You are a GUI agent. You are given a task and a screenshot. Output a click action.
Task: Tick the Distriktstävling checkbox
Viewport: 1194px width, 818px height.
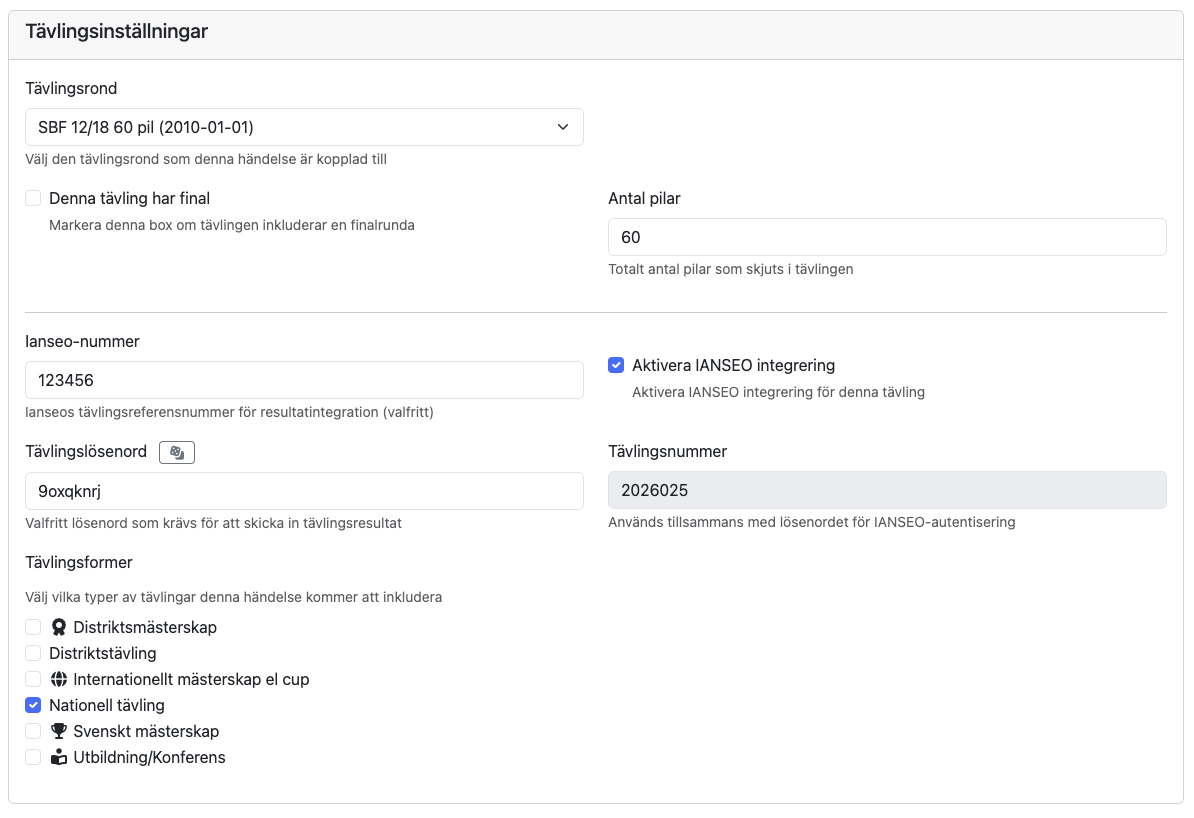point(33,654)
